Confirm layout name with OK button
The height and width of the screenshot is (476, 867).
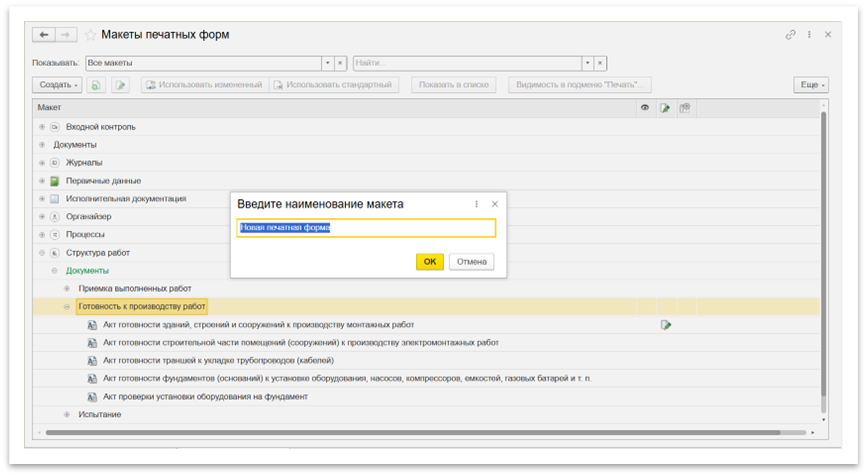coord(429,262)
